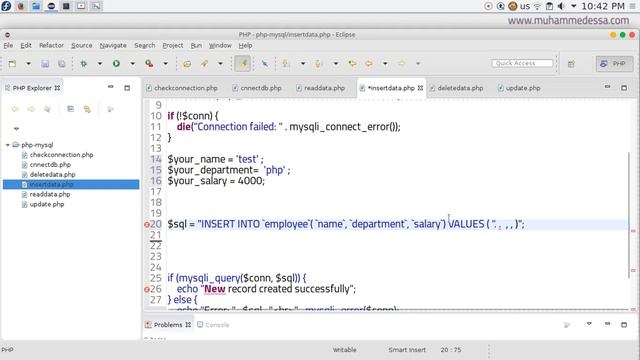Open the Source menu
This screenshot has height=360, width=640.
click(x=82, y=45)
